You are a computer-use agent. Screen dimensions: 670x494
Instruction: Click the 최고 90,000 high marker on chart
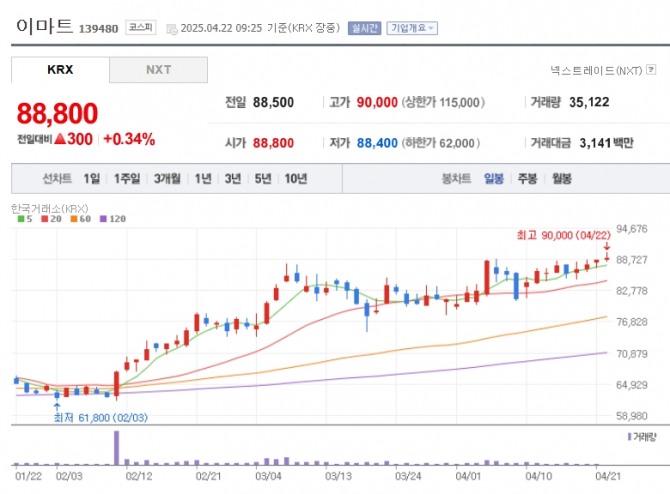(x=558, y=234)
